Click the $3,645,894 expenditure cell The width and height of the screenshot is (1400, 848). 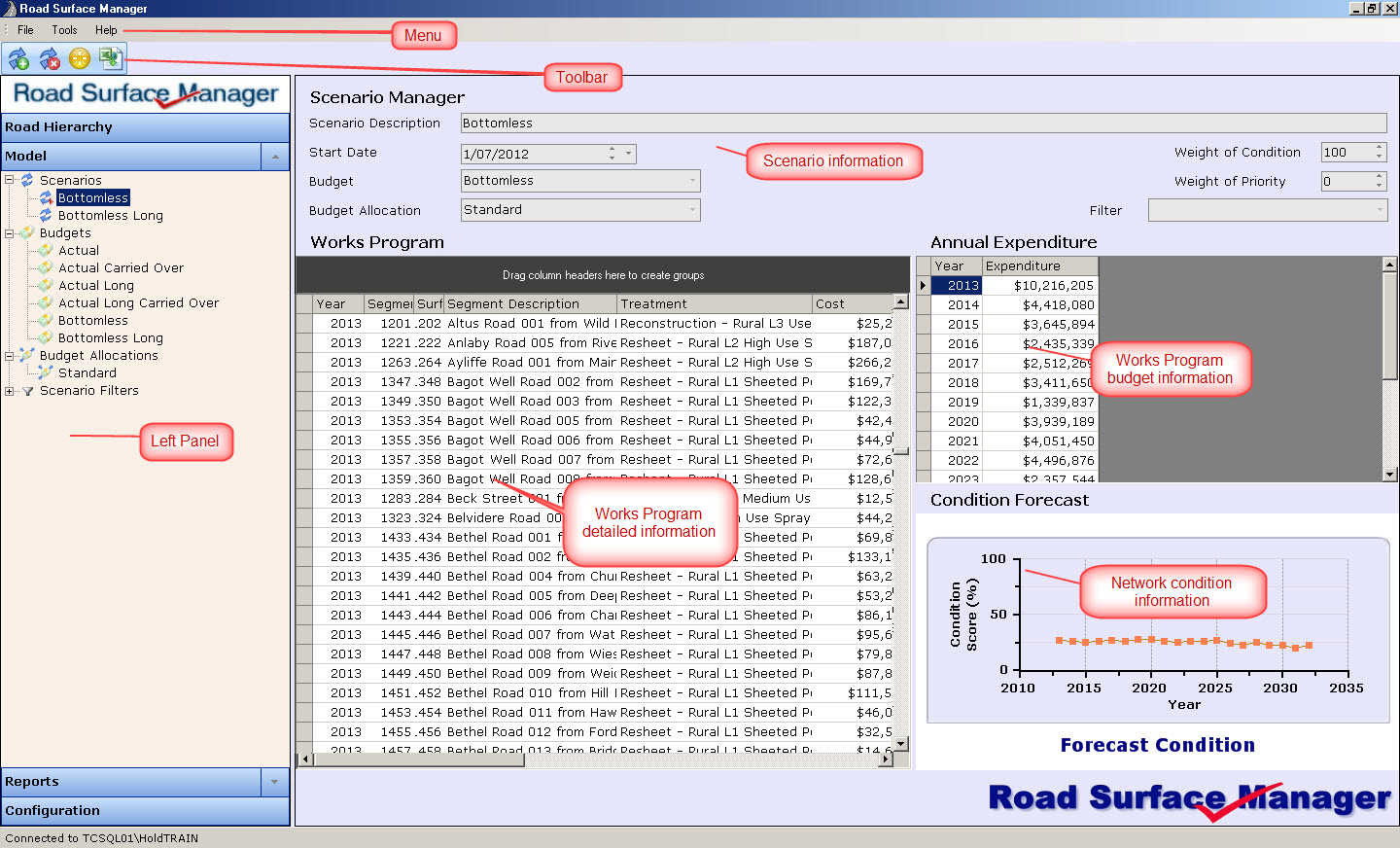click(1039, 324)
